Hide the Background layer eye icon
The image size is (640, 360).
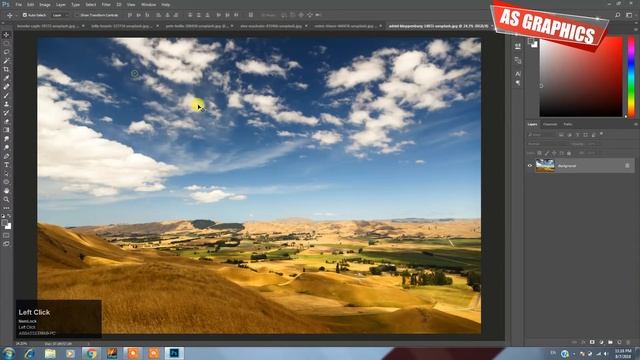click(530, 166)
